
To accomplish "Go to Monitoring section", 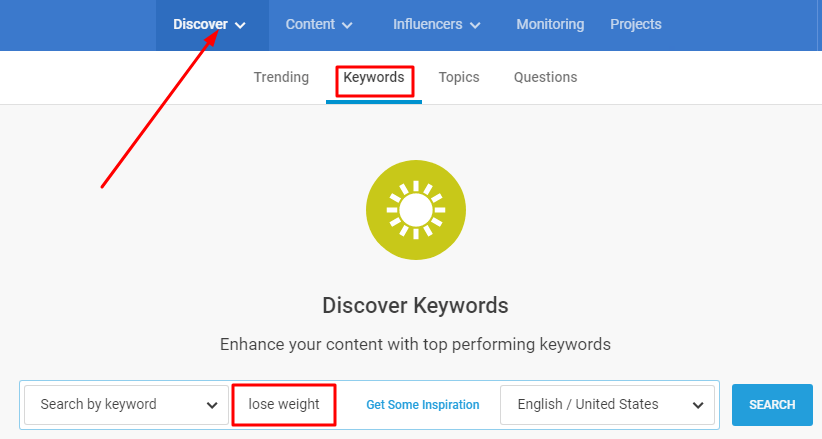I will click(550, 25).
